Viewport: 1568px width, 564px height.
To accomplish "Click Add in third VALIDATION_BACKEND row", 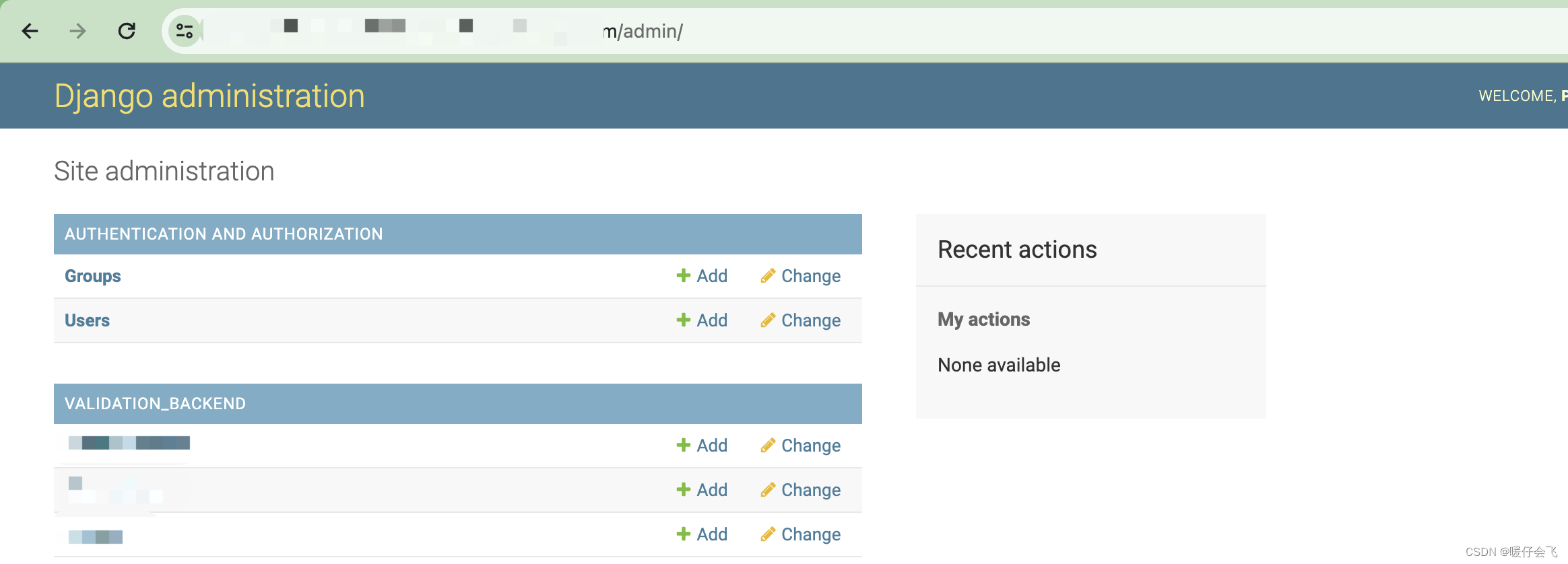I will tap(712, 534).
